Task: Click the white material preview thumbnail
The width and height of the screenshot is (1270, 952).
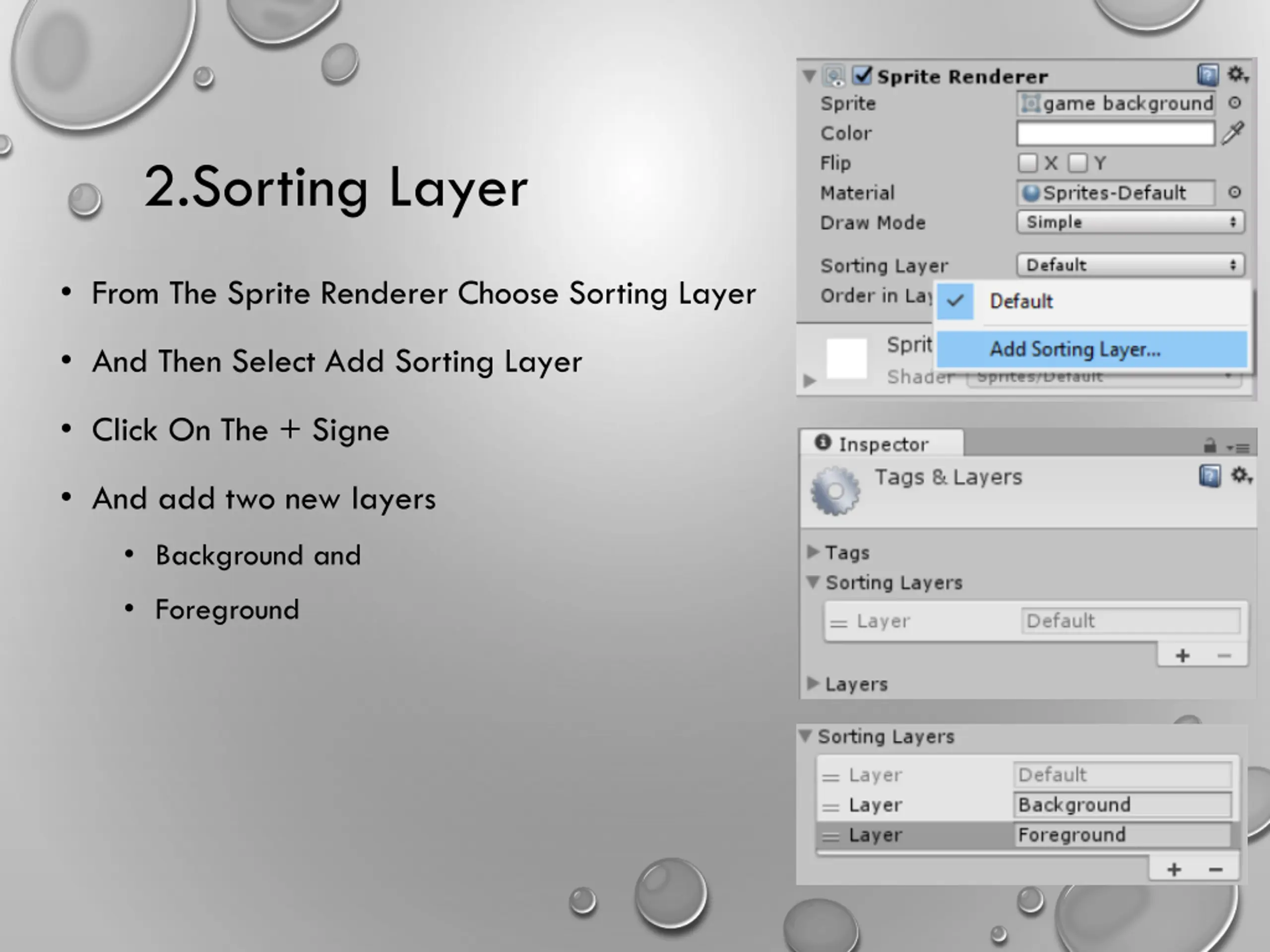Action: coord(846,358)
